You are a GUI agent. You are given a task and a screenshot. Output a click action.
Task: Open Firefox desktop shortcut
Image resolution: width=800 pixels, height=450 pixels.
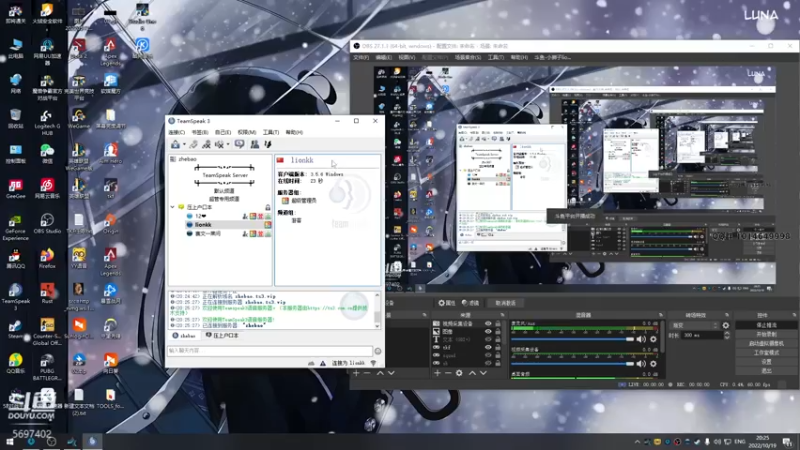47,258
